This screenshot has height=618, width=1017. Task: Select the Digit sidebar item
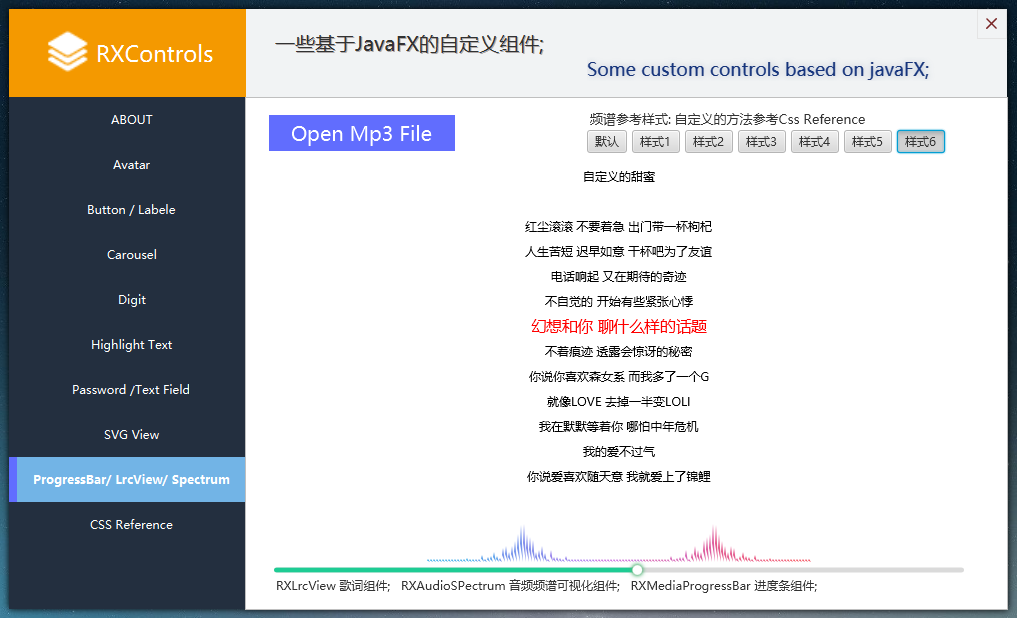(x=131, y=300)
